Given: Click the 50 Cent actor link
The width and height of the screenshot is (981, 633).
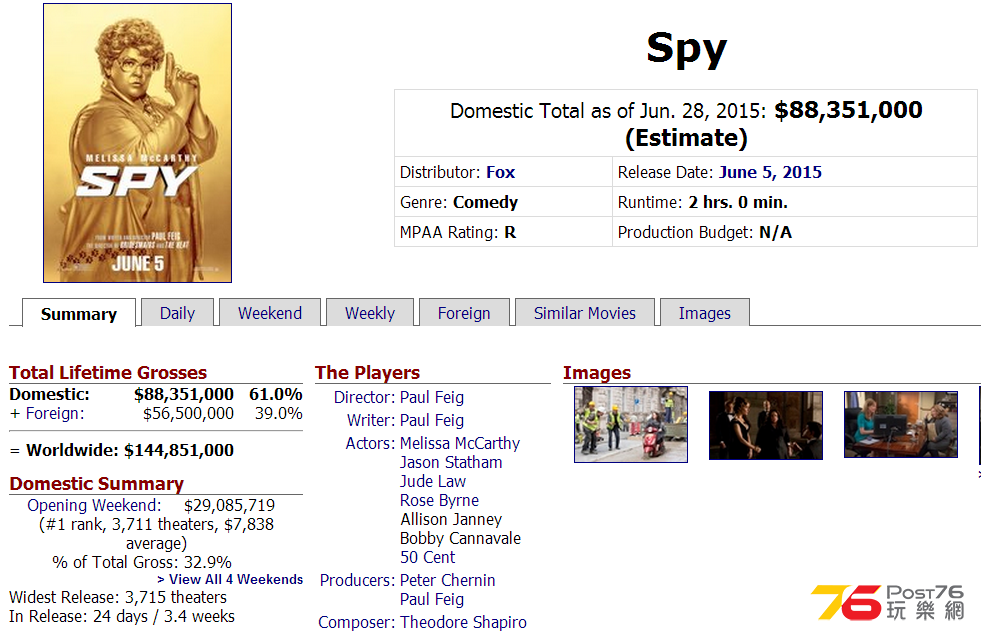Looking at the screenshot, I should 428,557.
